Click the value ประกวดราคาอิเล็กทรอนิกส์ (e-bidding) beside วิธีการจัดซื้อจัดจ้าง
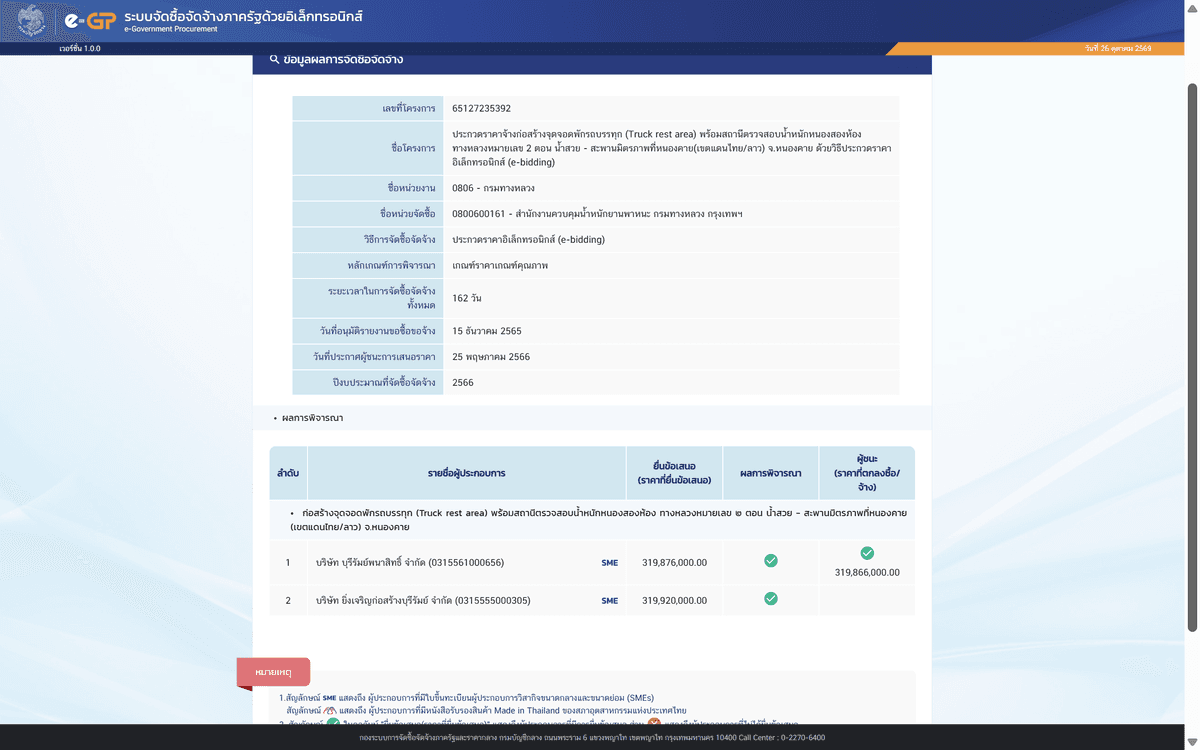Viewport: 1200px width, 750px height. coord(528,240)
